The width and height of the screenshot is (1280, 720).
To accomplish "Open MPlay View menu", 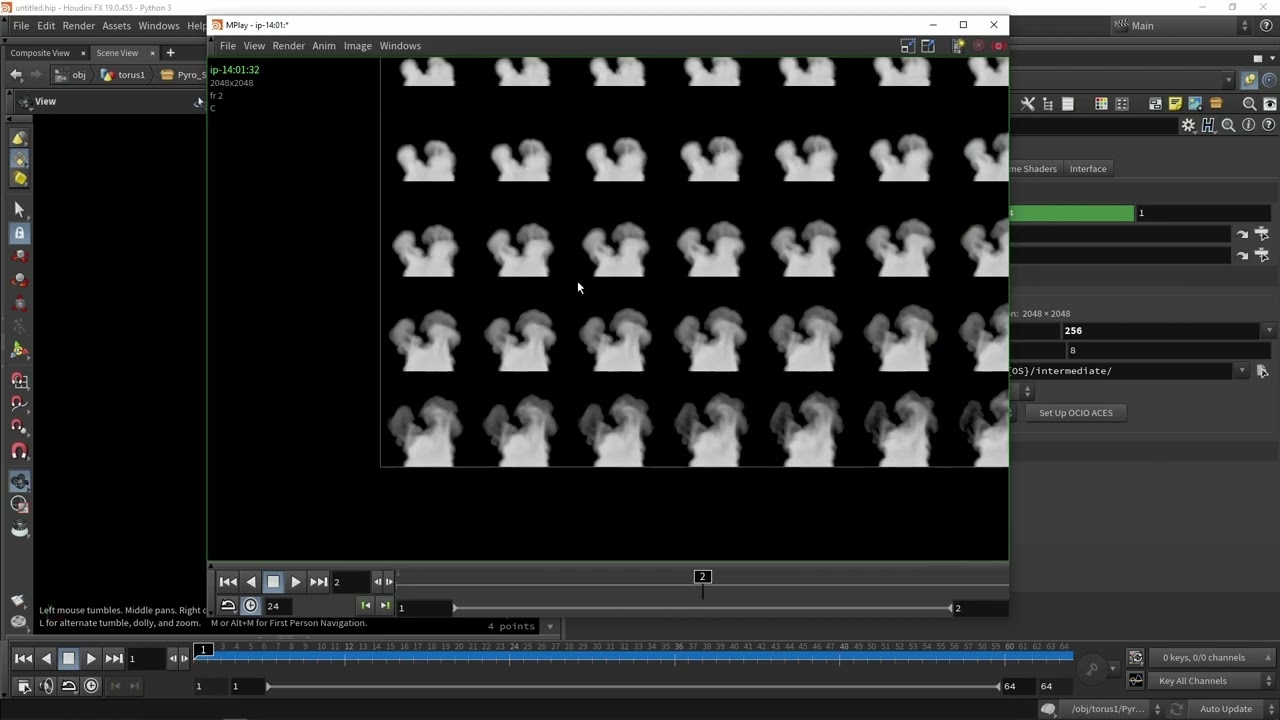I will click(x=254, y=46).
